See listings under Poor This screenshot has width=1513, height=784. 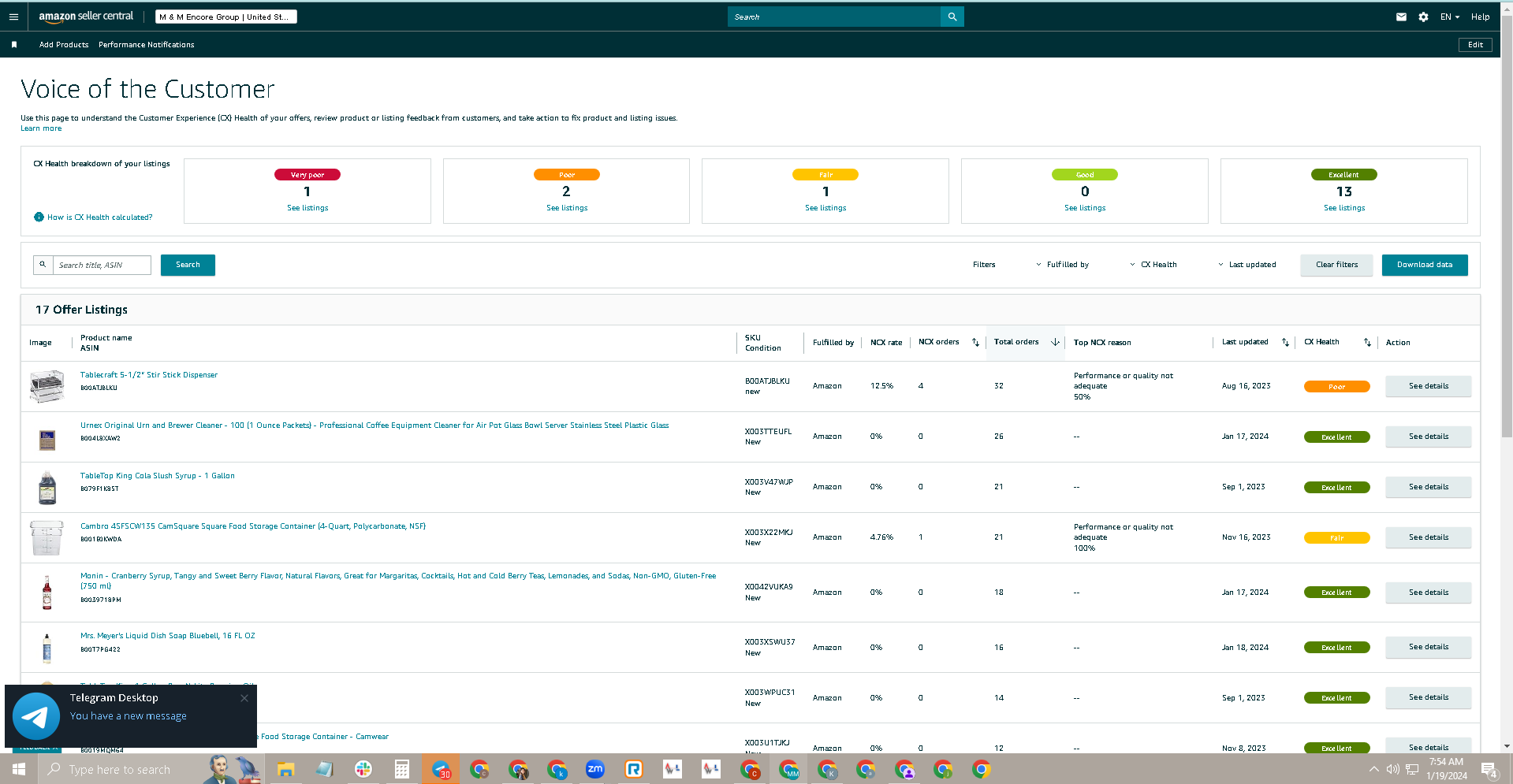tap(567, 208)
